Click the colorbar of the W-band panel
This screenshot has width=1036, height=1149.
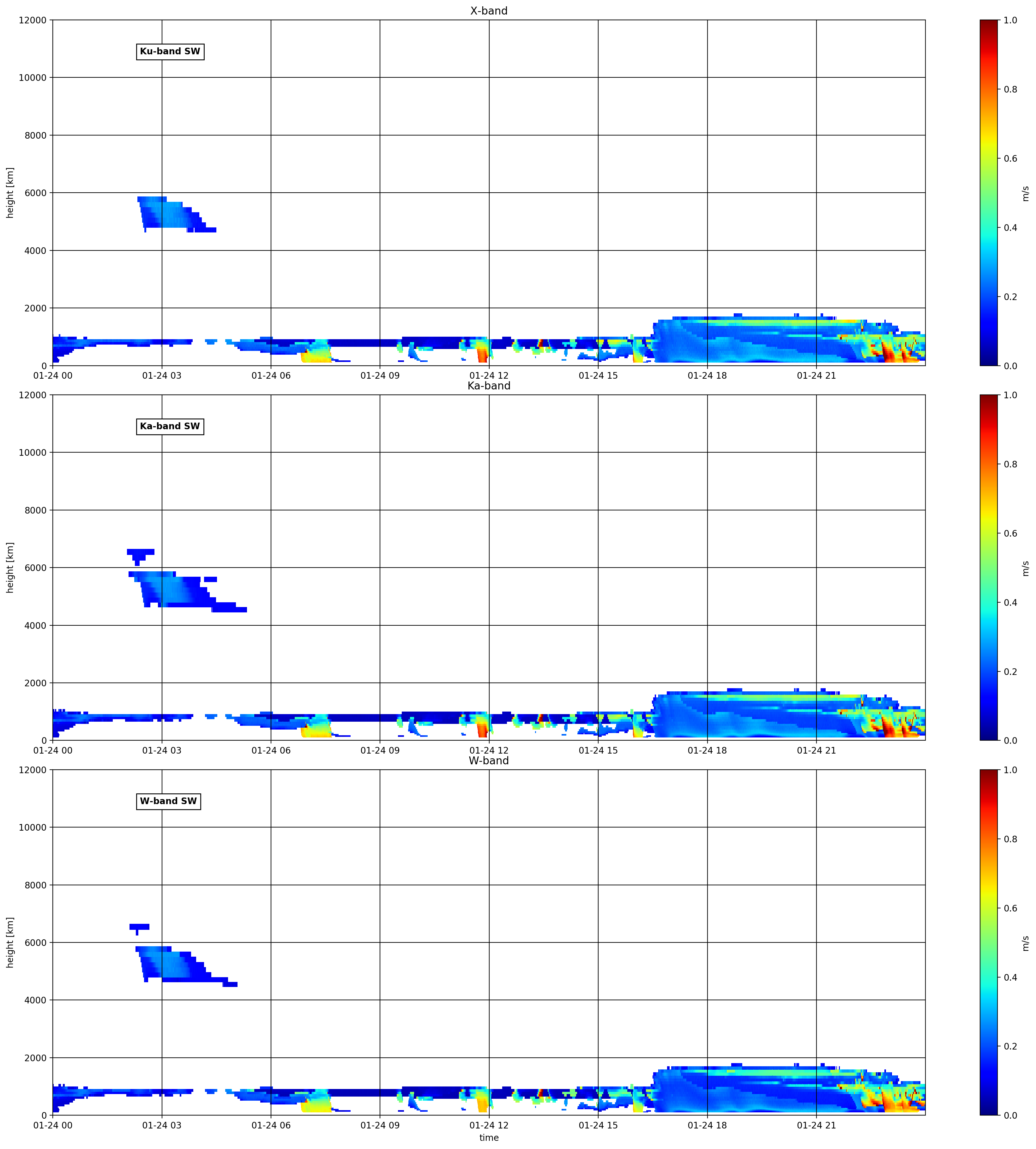pyautogui.click(x=989, y=943)
